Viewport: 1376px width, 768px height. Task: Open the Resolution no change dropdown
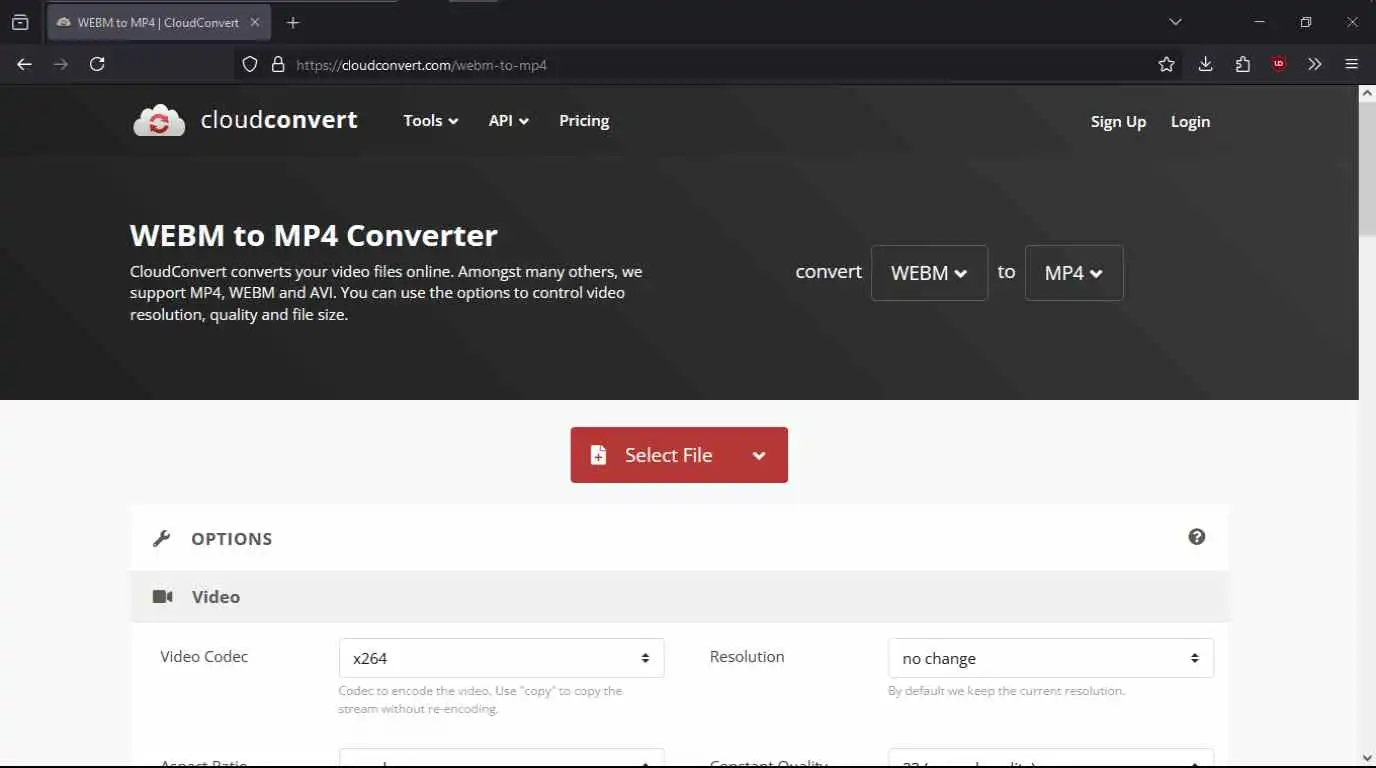(1051, 658)
